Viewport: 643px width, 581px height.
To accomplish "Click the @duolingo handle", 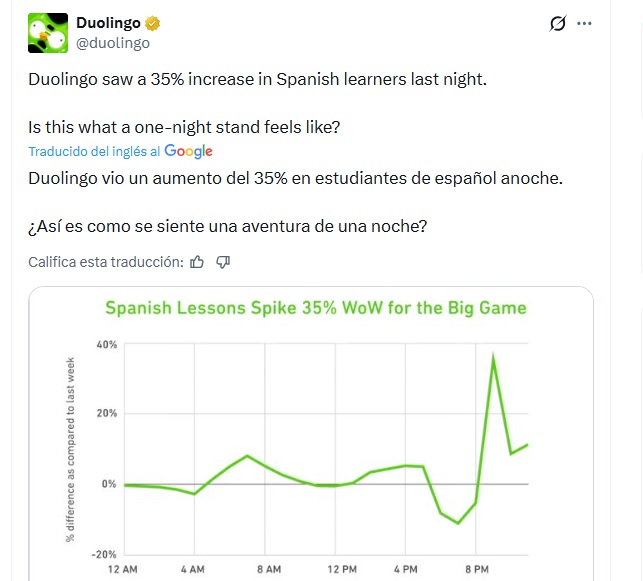I will point(113,43).
